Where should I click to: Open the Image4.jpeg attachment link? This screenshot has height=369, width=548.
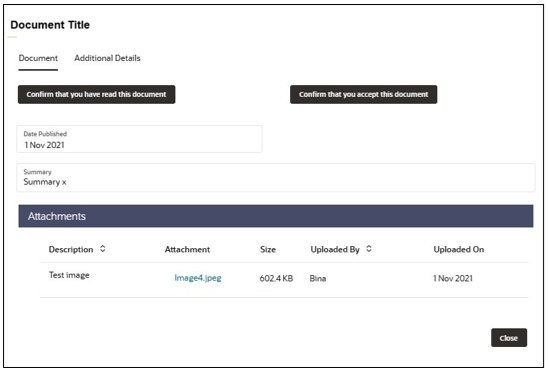(198, 278)
